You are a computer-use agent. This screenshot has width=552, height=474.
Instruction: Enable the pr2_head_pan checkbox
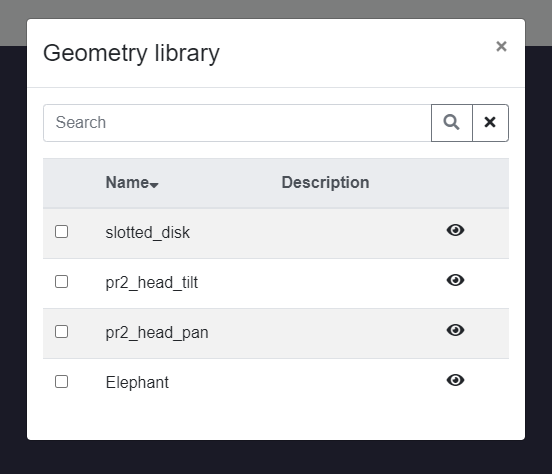tap(62, 332)
